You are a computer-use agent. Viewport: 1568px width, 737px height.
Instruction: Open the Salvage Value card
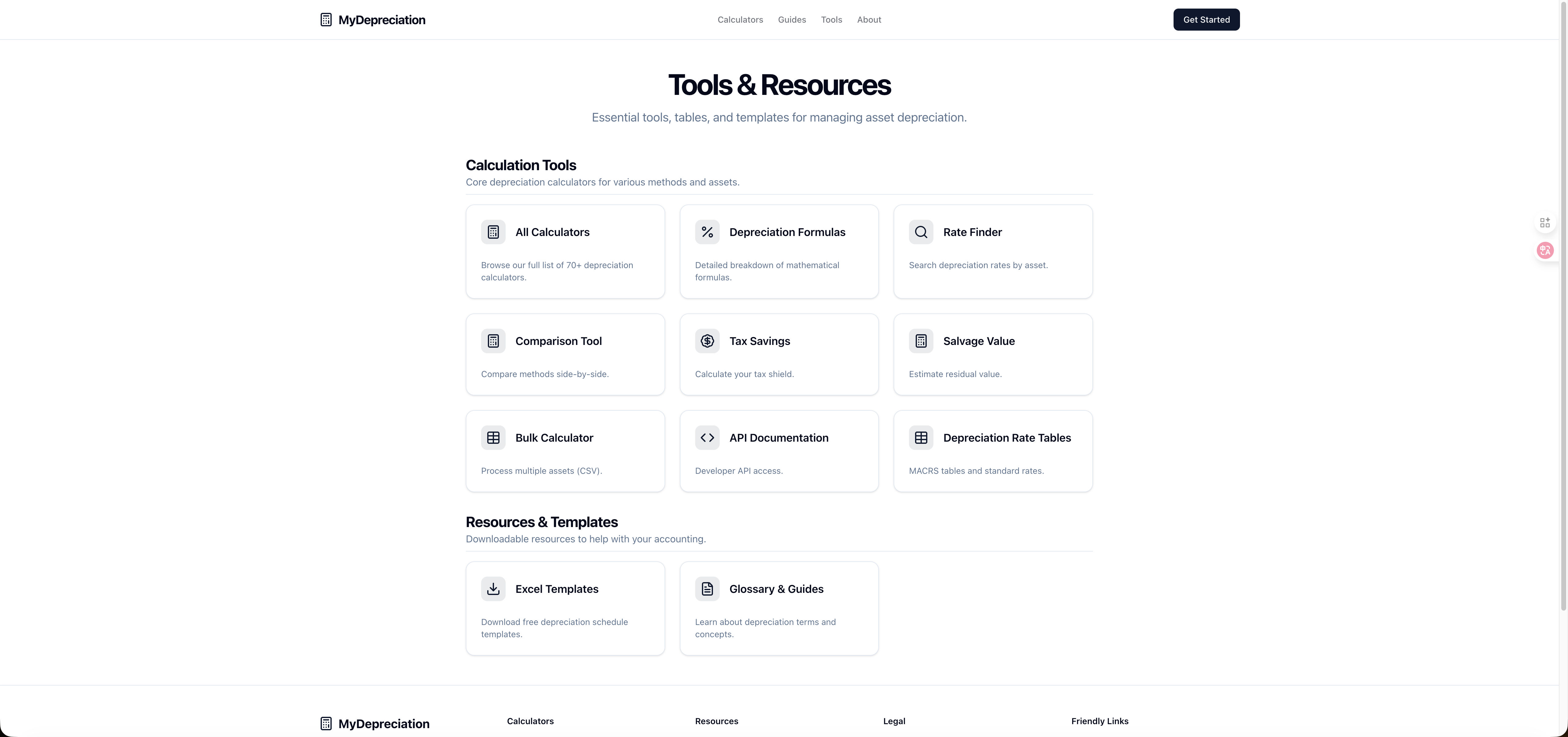993,354
